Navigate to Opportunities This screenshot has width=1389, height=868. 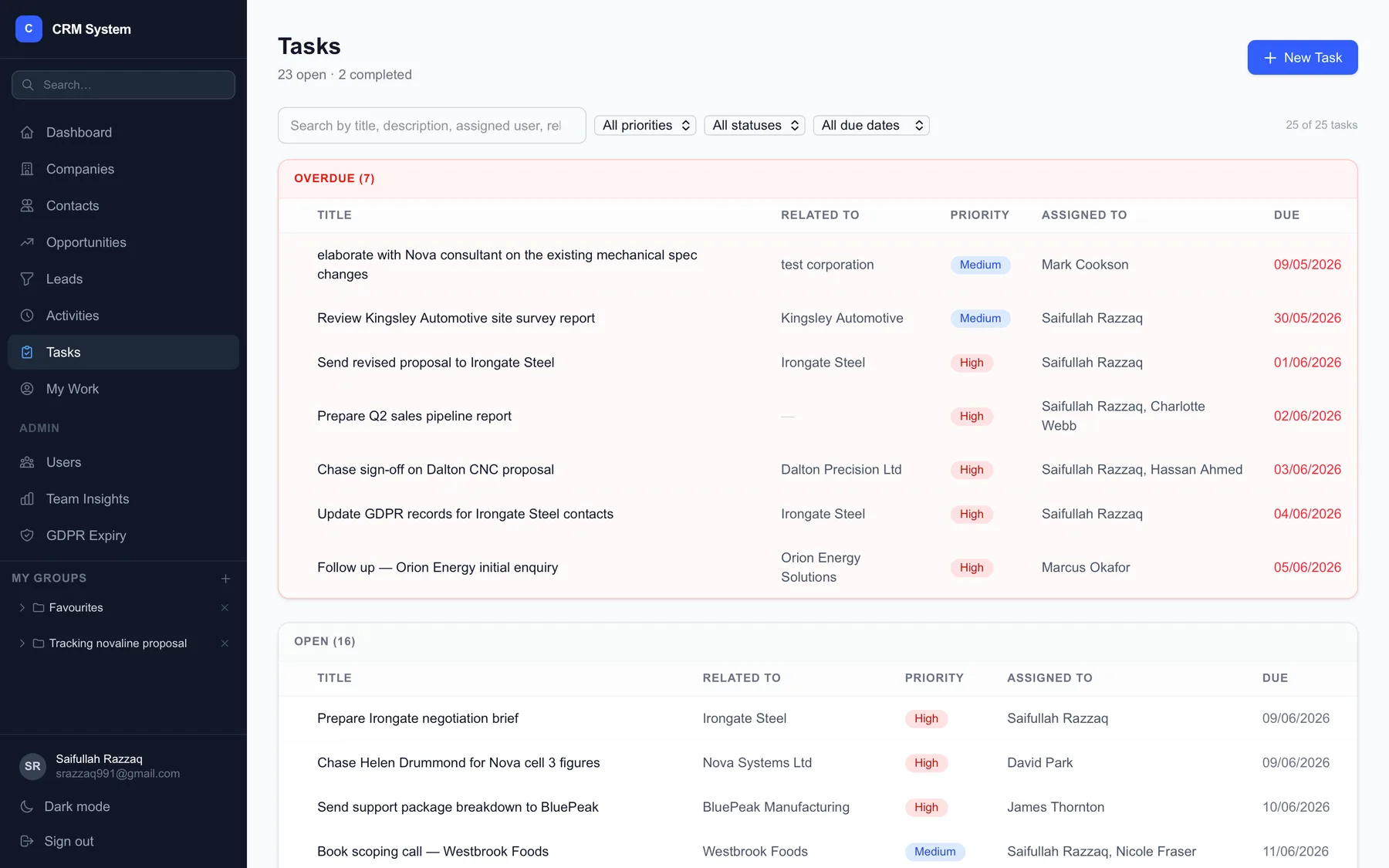pos(123,242)
